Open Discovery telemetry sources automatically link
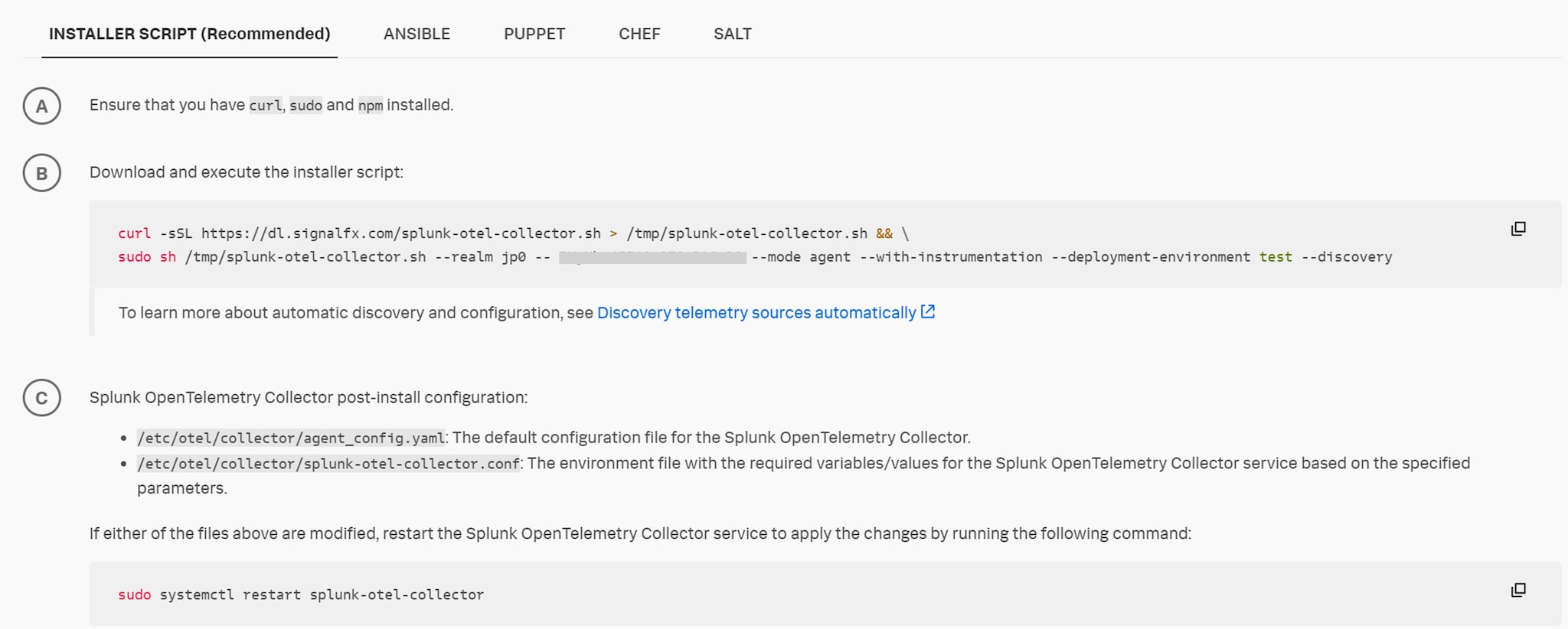This screenshot has height=629, width=1568. pyautogui.click(x=756, y=312)
